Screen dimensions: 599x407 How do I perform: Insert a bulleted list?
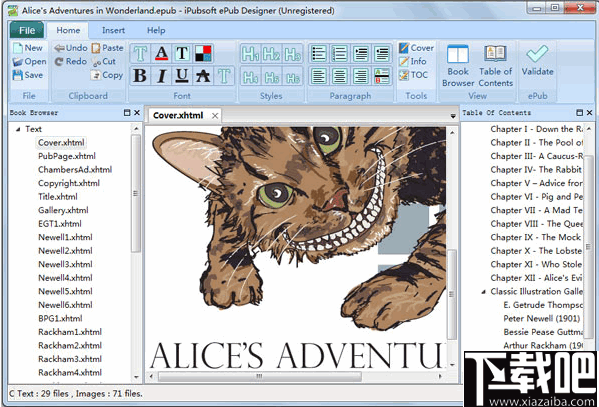point(319,54)
